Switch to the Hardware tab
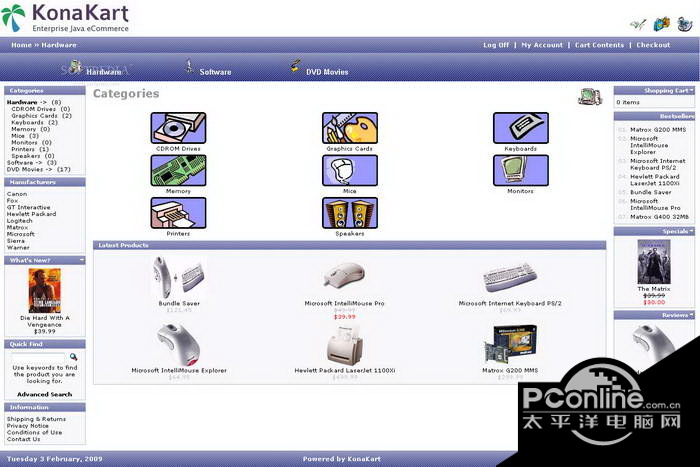This screenshot has height=467, width=700. pos(104,71)
